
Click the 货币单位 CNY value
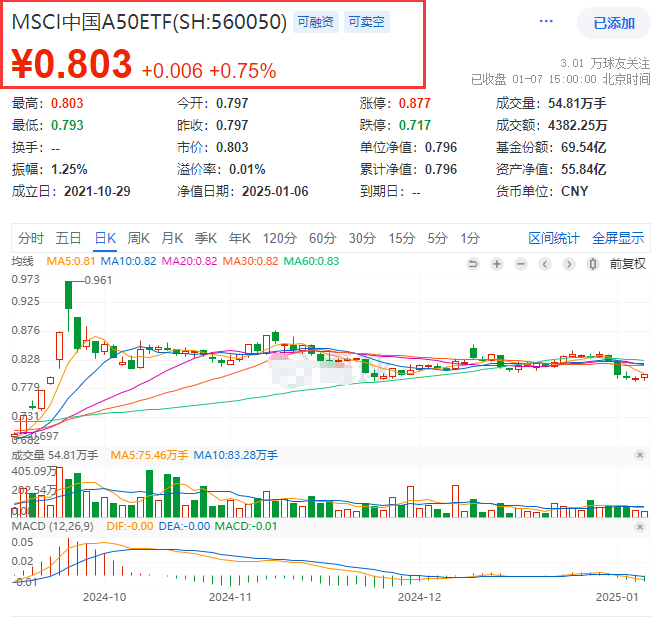point(575,191)
